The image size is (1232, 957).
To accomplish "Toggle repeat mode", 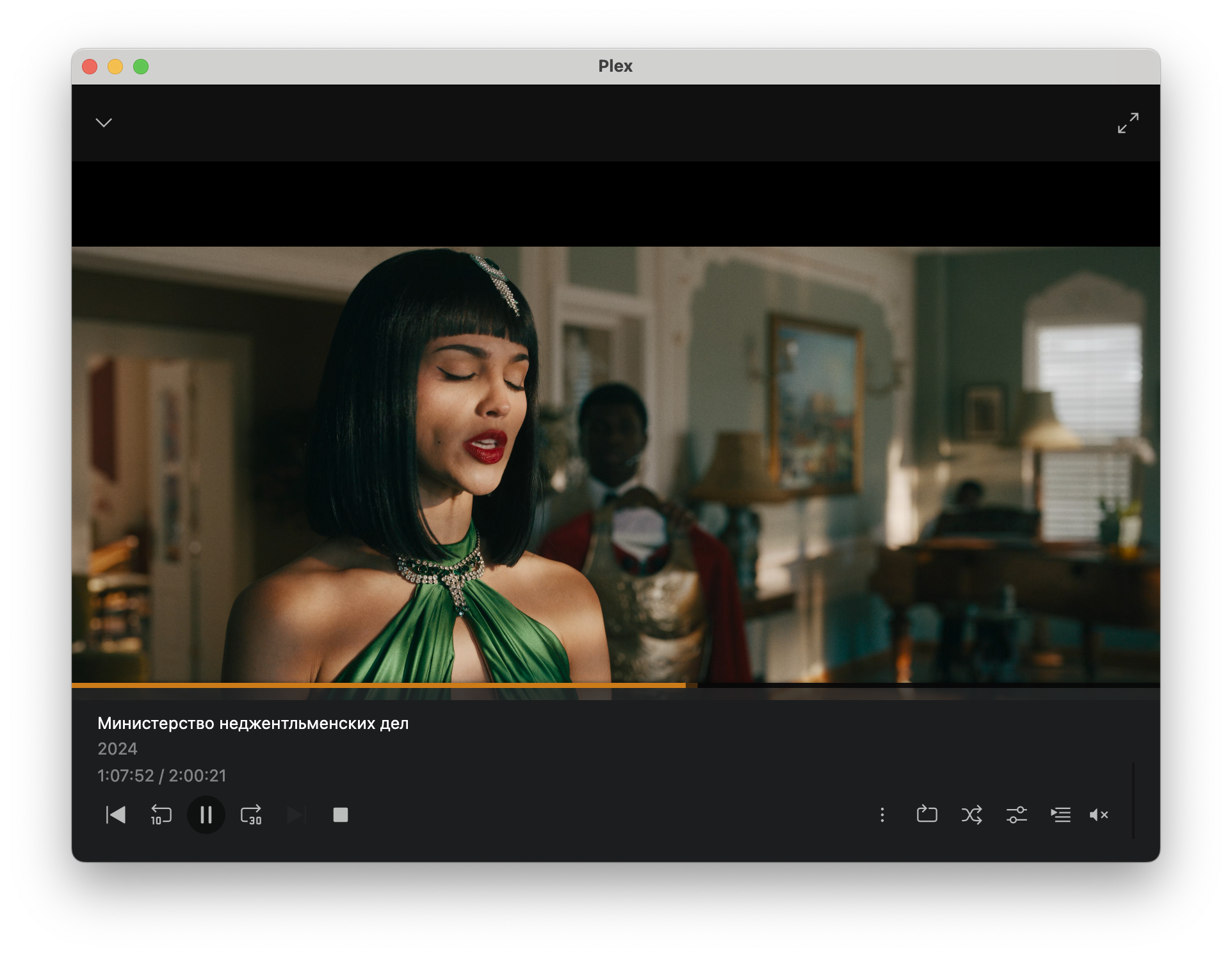I will [927, 814].
